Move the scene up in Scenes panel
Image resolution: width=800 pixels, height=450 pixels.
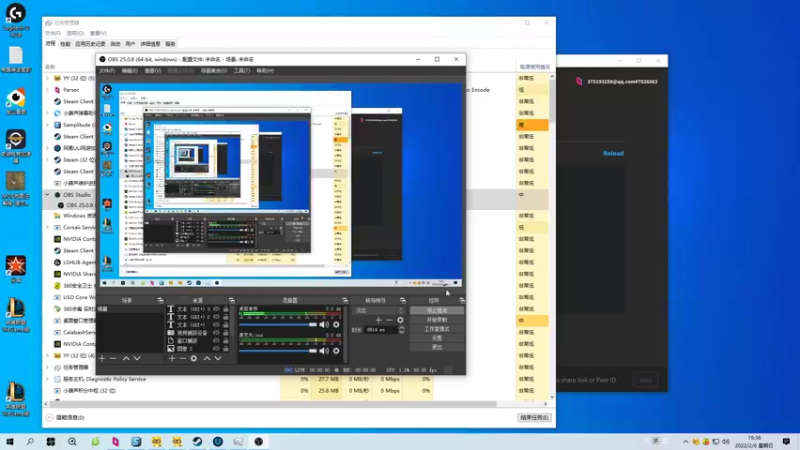126,359
